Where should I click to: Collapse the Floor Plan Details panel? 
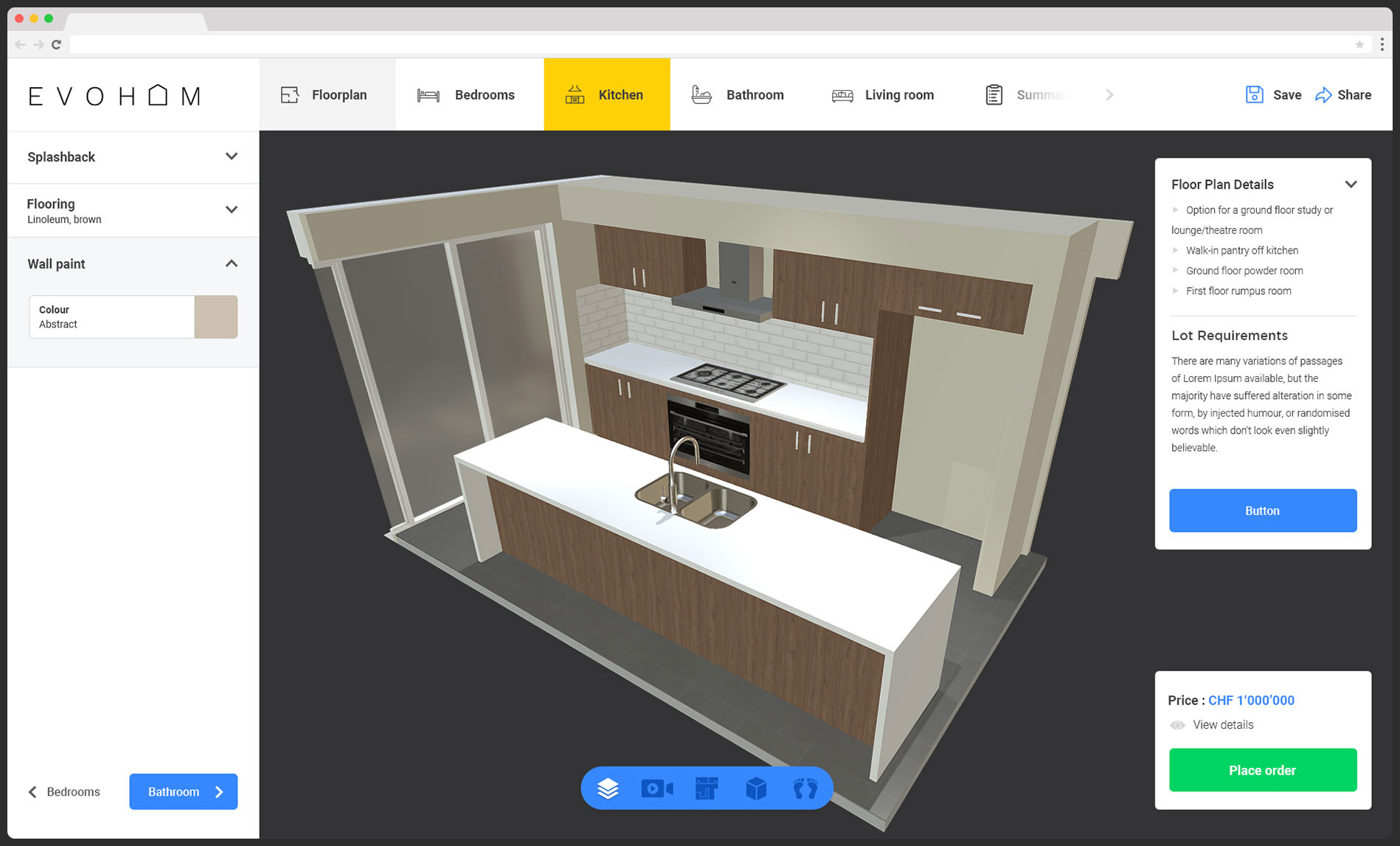coord(1351,184)
